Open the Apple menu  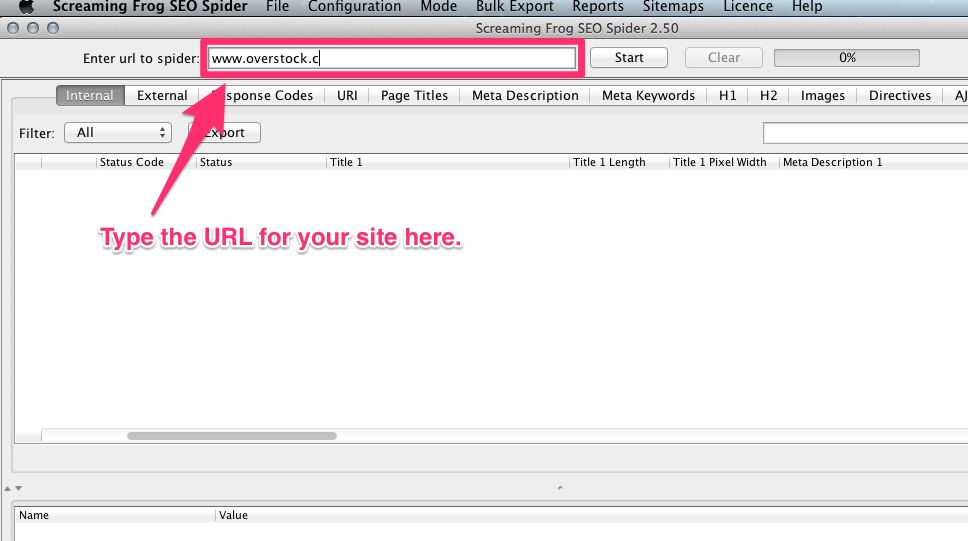[26, 6]
